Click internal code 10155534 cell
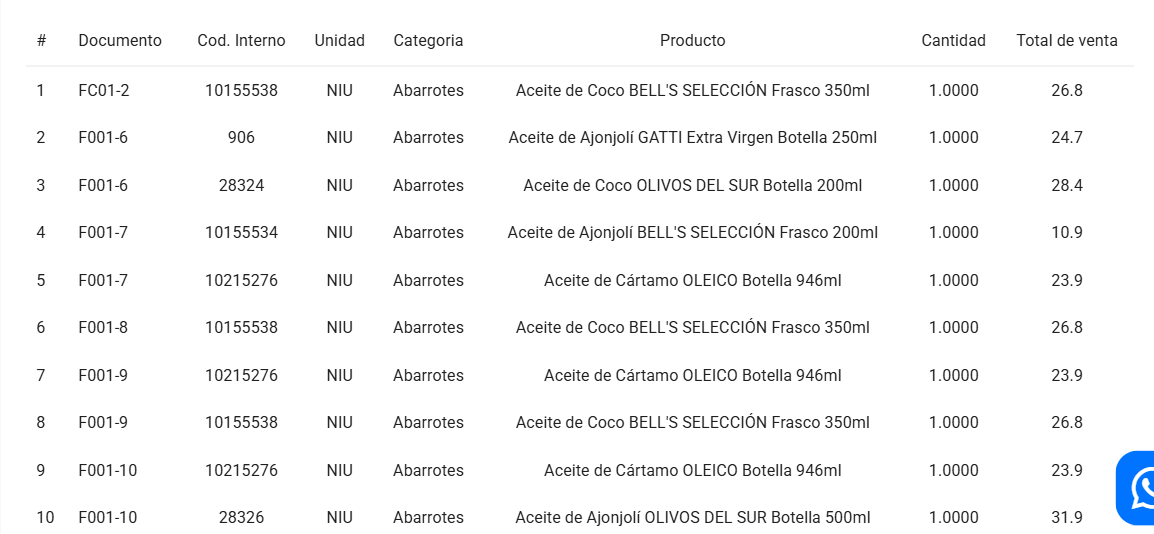Image resolution: width=1154 pixels, height=534 pixels. click(241, 233)
